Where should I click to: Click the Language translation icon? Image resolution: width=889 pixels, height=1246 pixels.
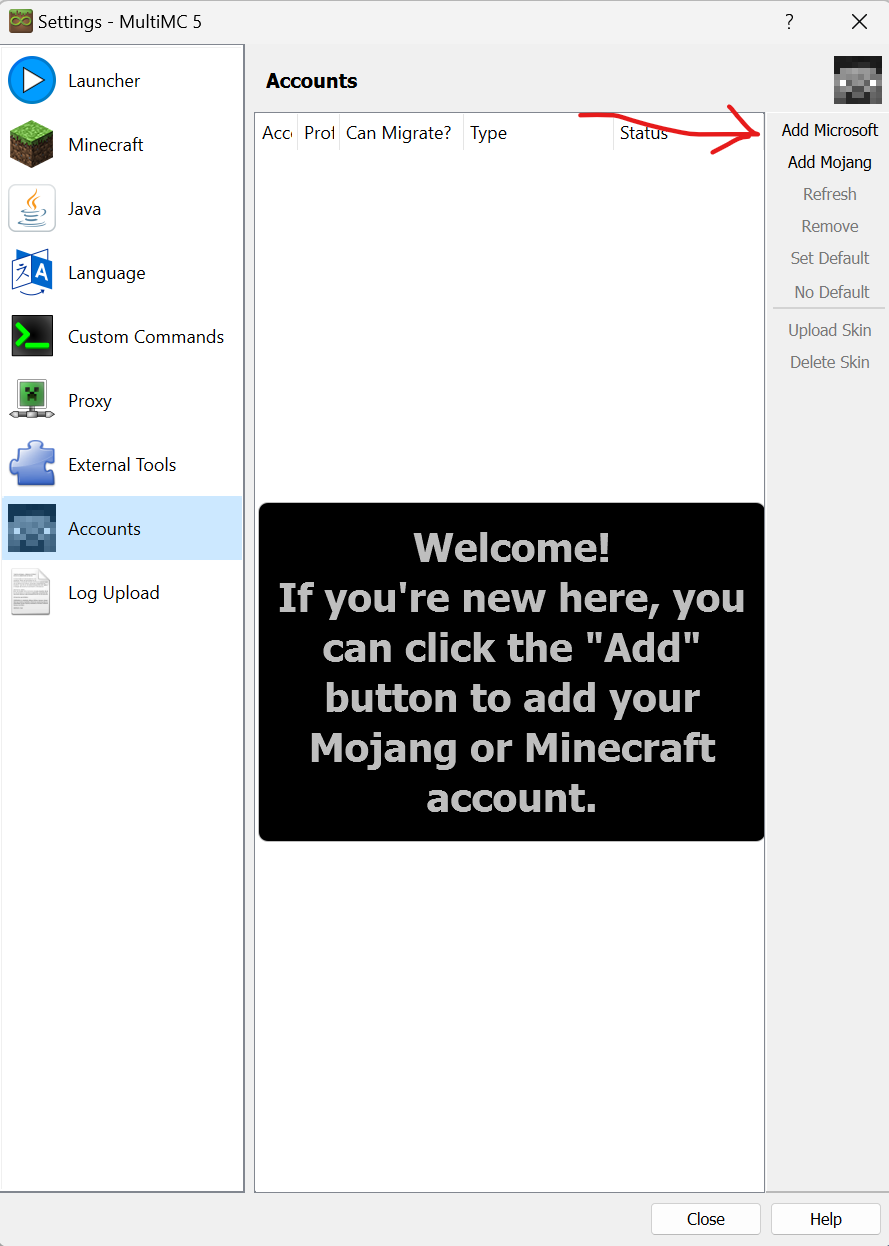click(32, 273)
